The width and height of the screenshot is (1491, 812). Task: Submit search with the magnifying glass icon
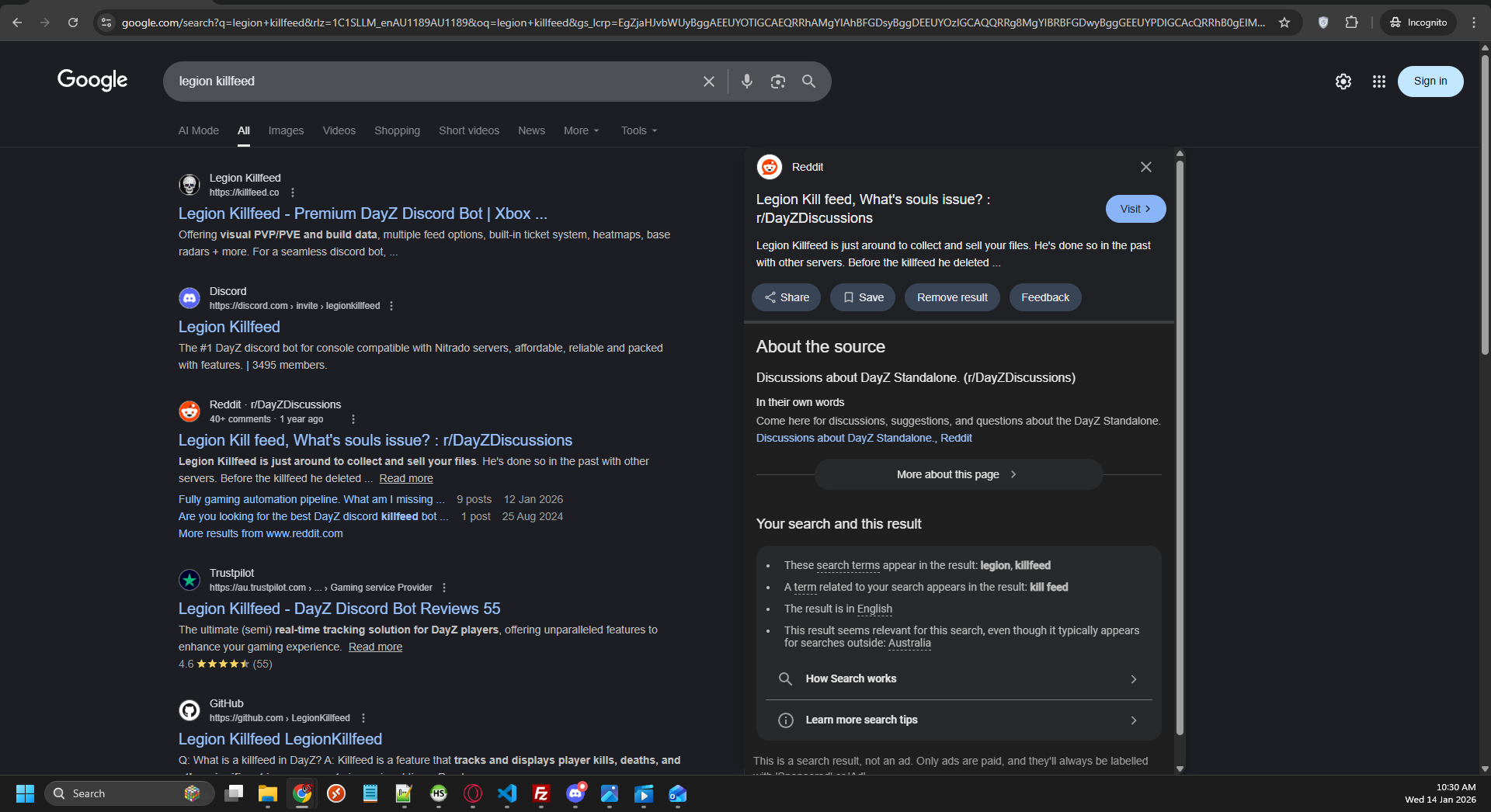coord(809,82)
